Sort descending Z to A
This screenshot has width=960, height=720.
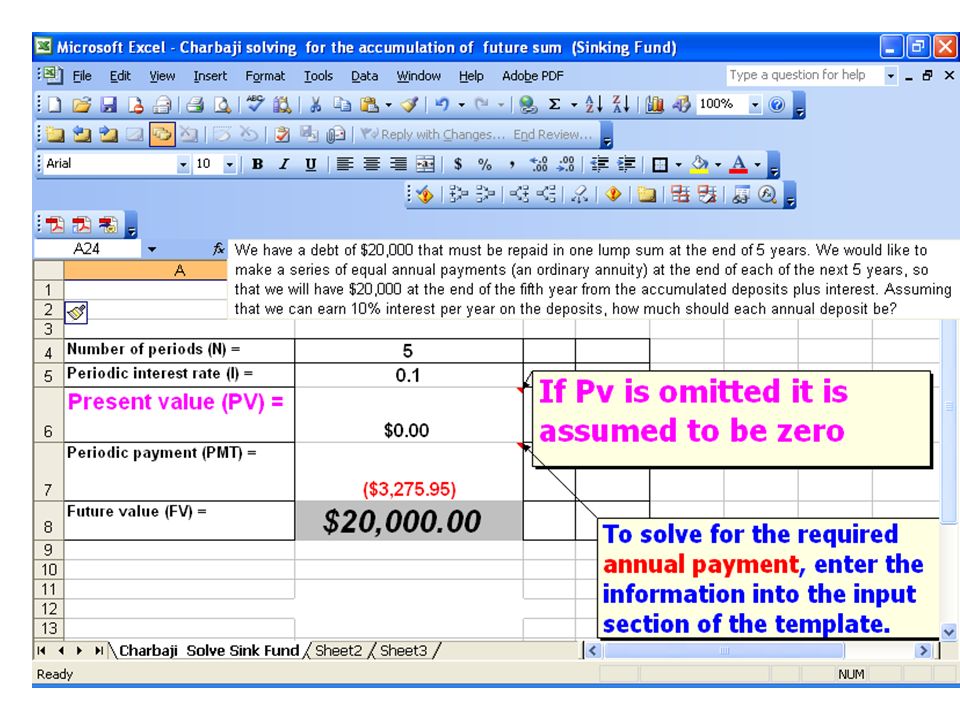[620, 105]
